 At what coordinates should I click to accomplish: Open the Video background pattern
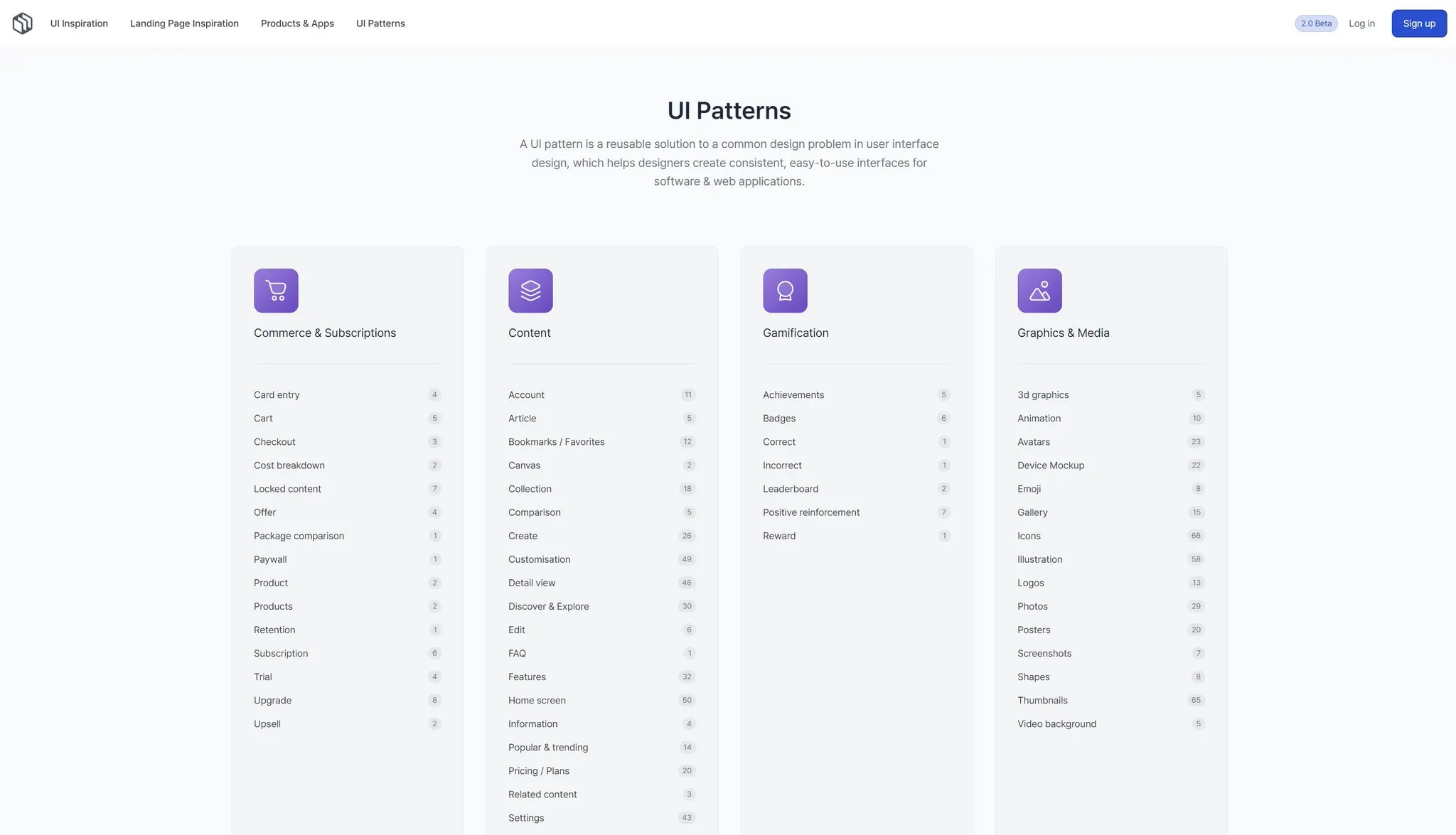[x=1056, y=724]
